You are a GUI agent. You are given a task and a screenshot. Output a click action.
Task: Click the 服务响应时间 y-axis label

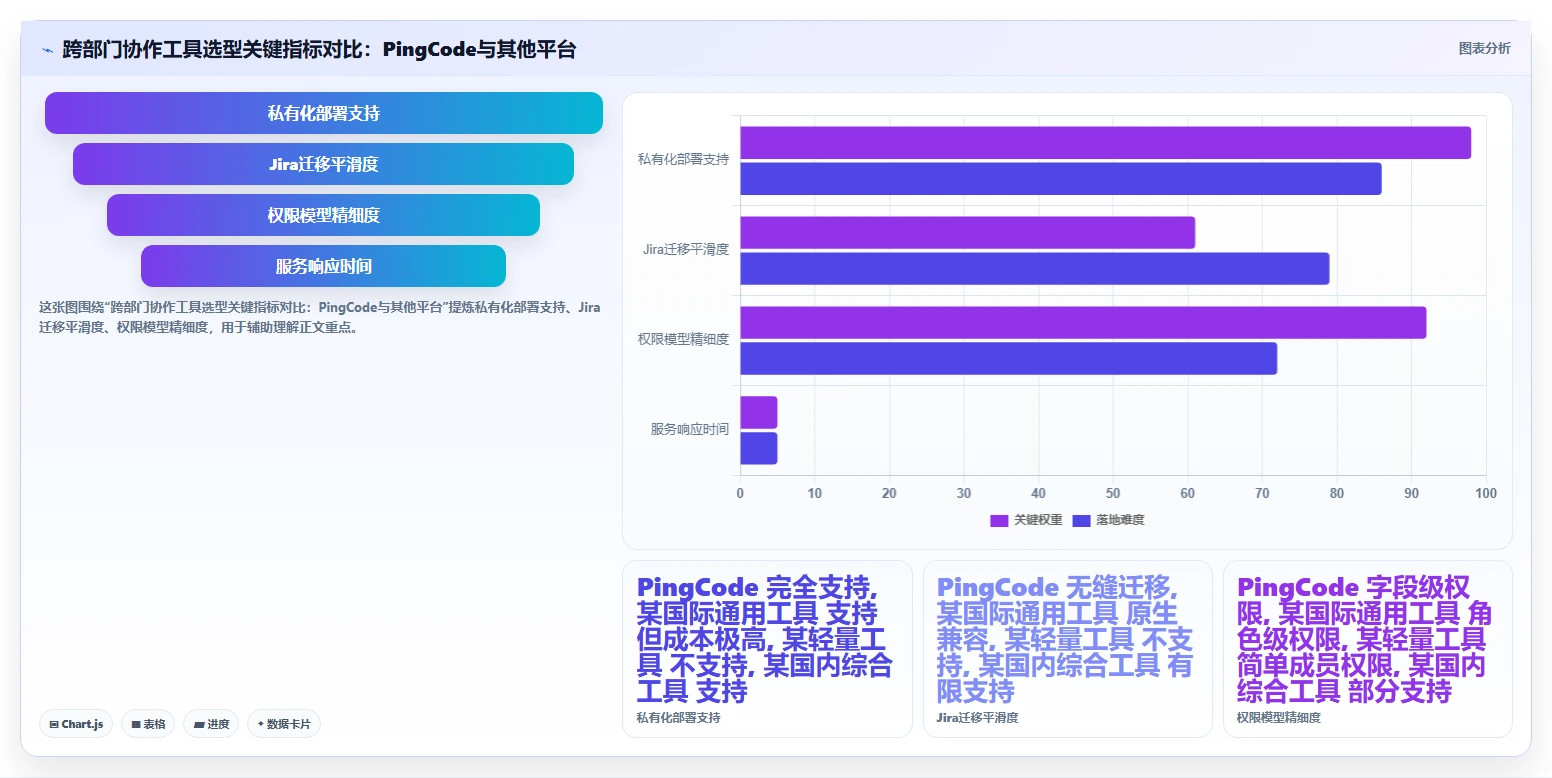689,429
